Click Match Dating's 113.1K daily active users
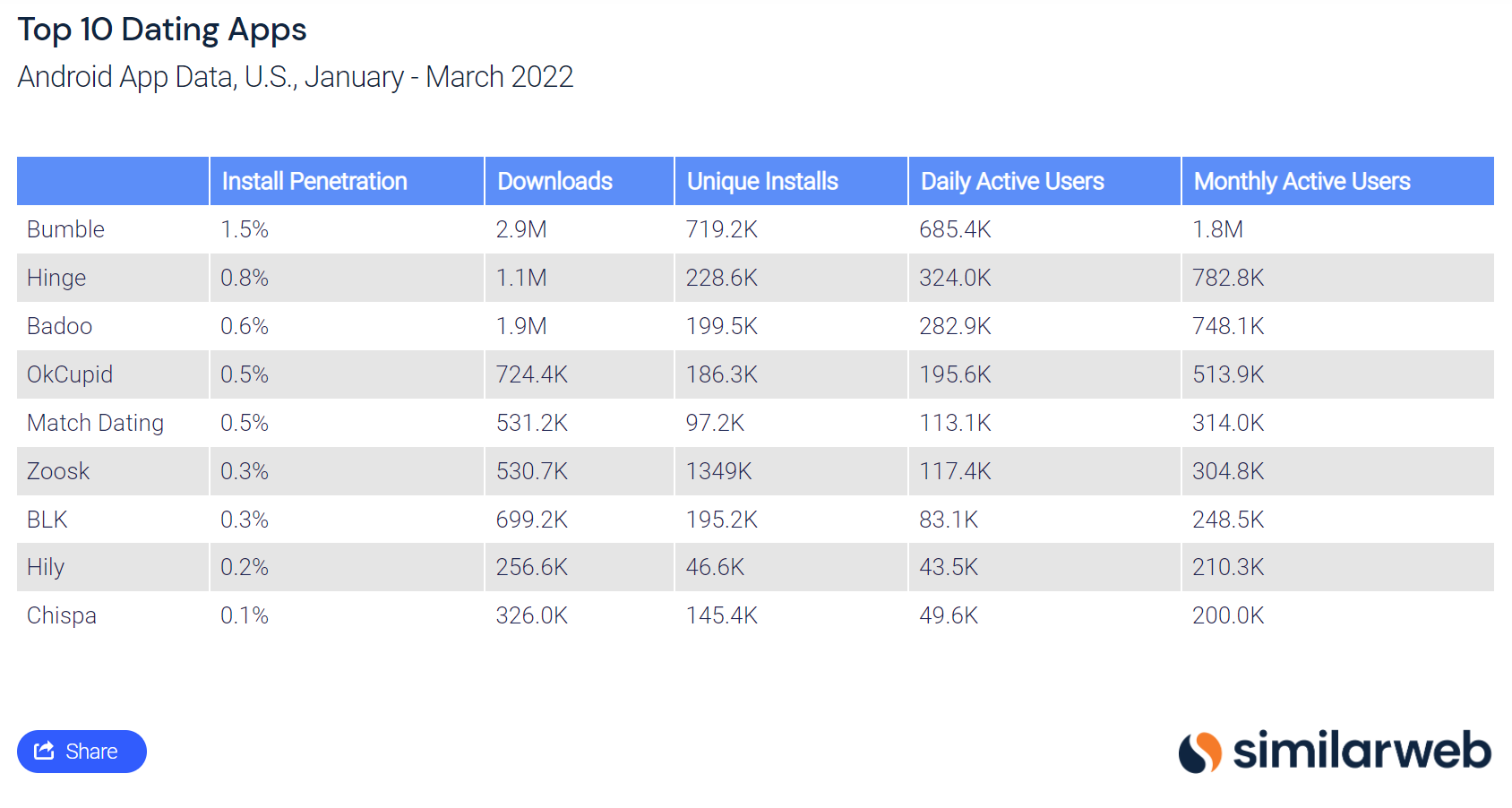1512x808 pixels. (x=955, y=423)
